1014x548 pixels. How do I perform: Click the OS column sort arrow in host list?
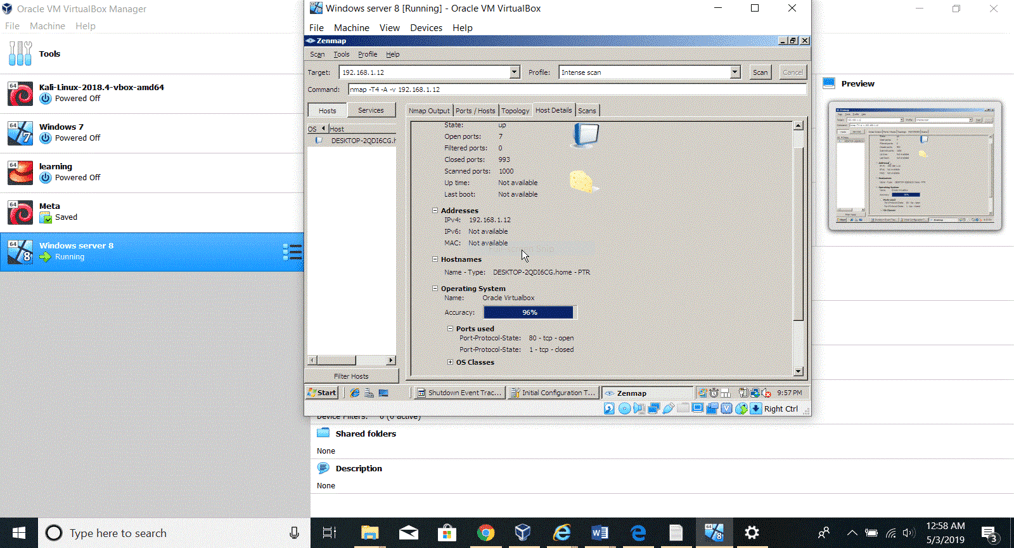click(x=323, y=129)
